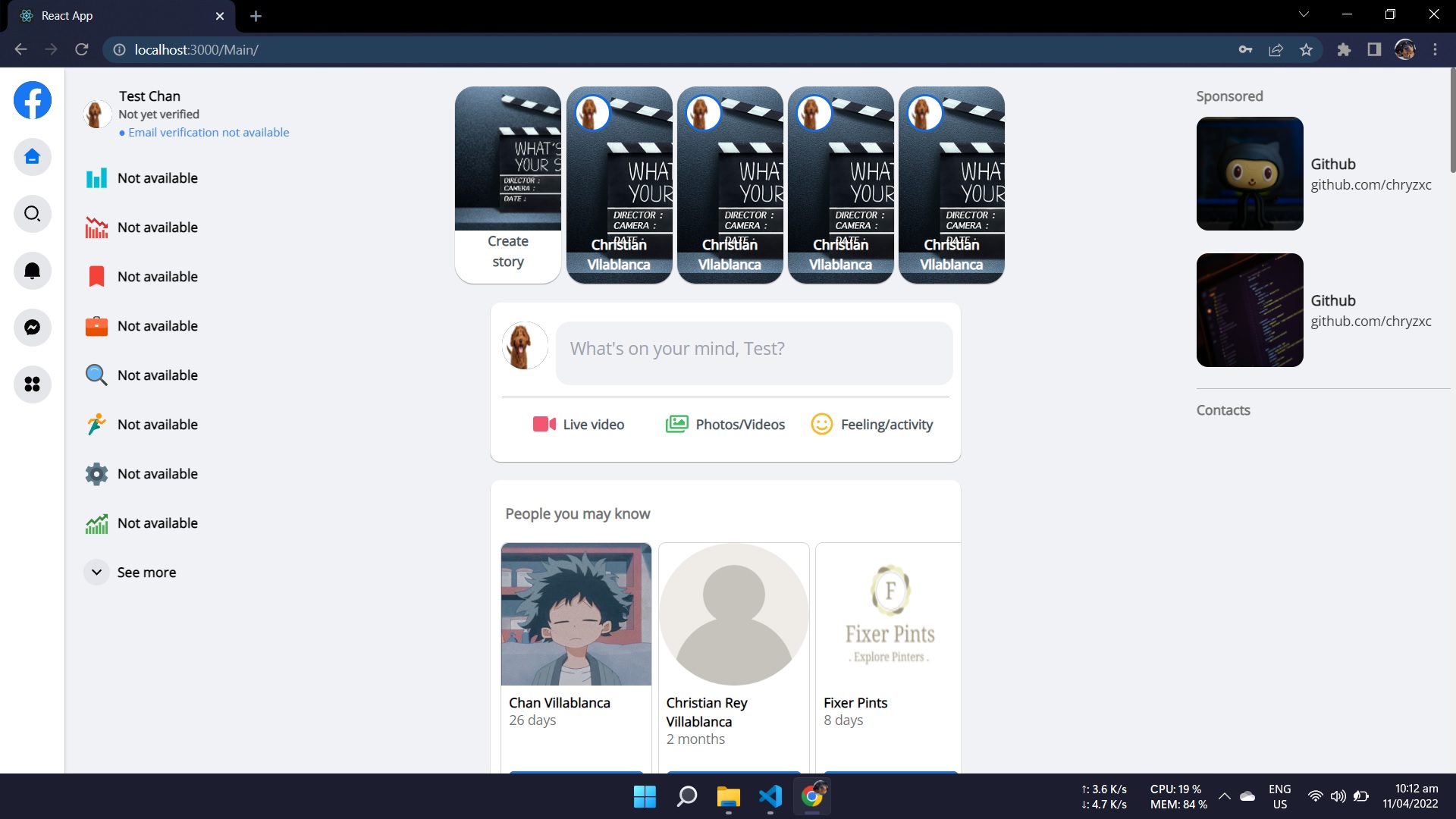1456x819 pixels.
Task: Open second Github sponsored code thumbnail
Action: [1250, 310]
